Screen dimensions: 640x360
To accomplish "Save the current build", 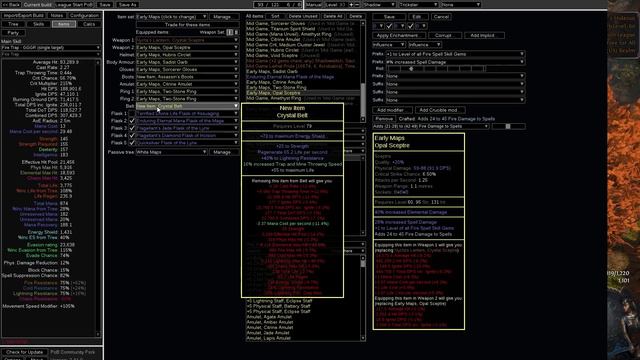I will [x=105, y=4].
